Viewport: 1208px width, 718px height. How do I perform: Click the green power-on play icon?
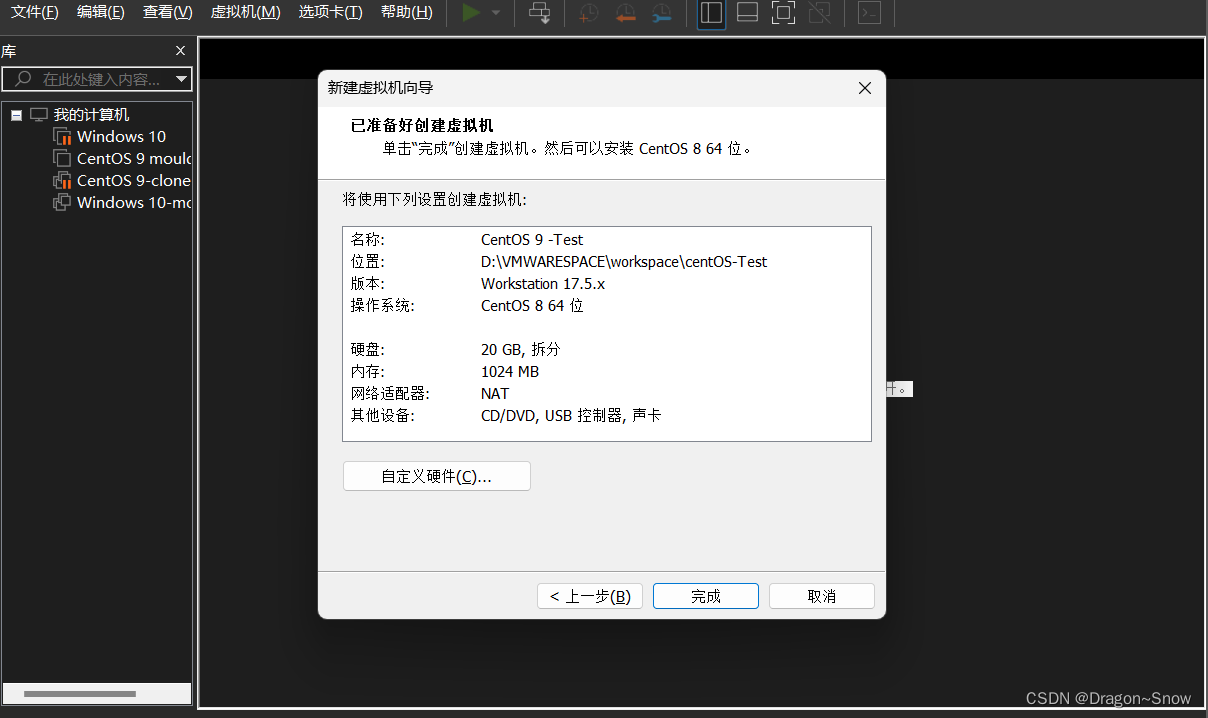tap(471, 13)
